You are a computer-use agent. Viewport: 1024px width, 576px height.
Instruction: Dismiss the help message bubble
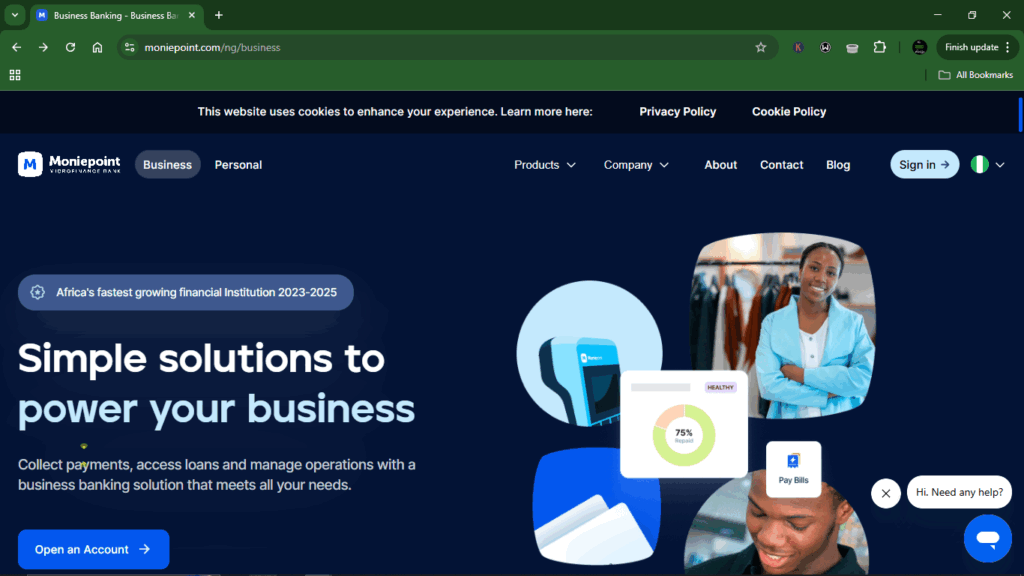886,493
